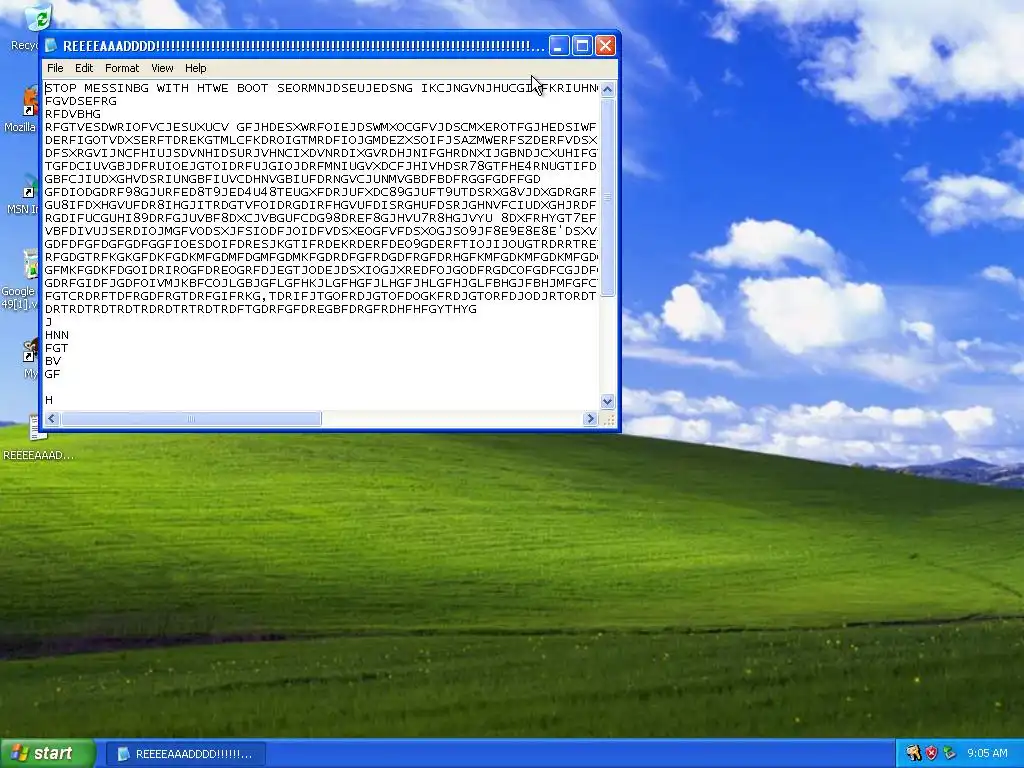Click the text line FGT
Screen dimensions: 1024x768
pyautogui.click(x=56, y=348)
